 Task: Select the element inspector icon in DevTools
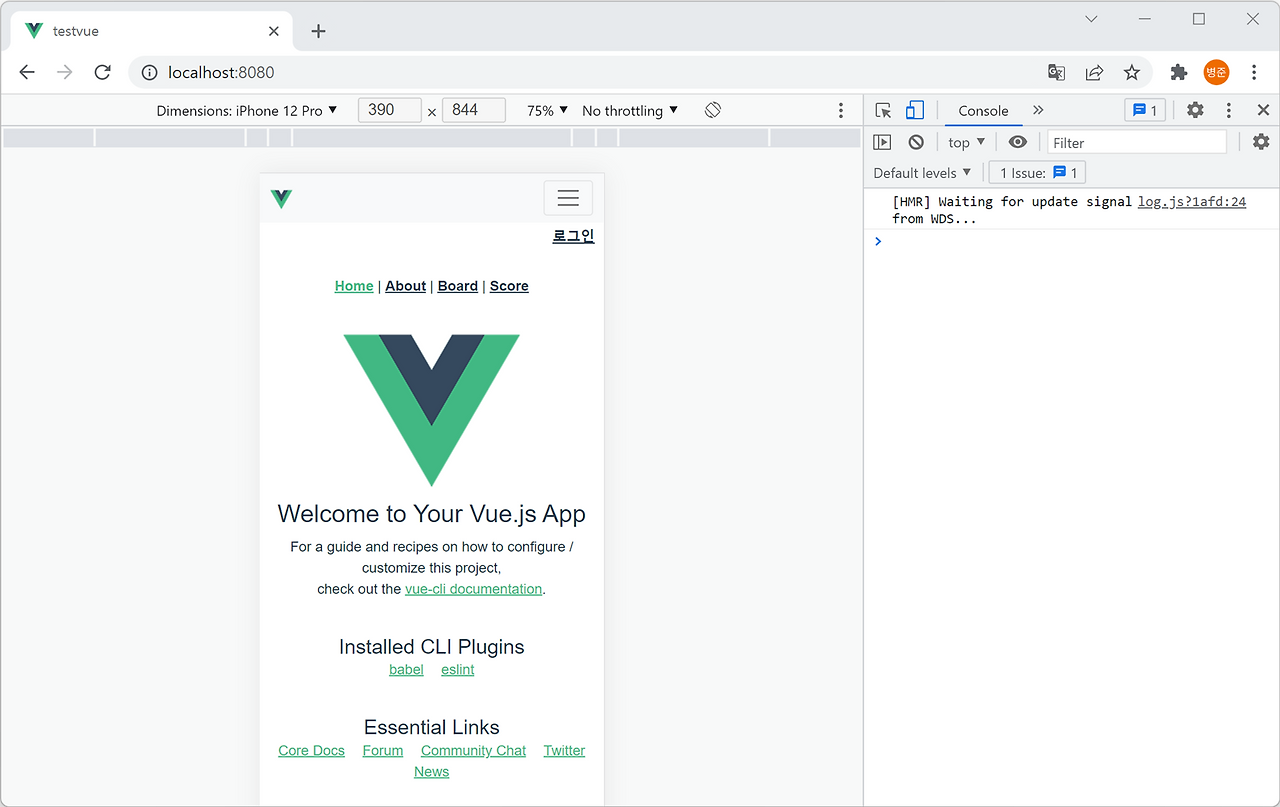tap(882, 110)
